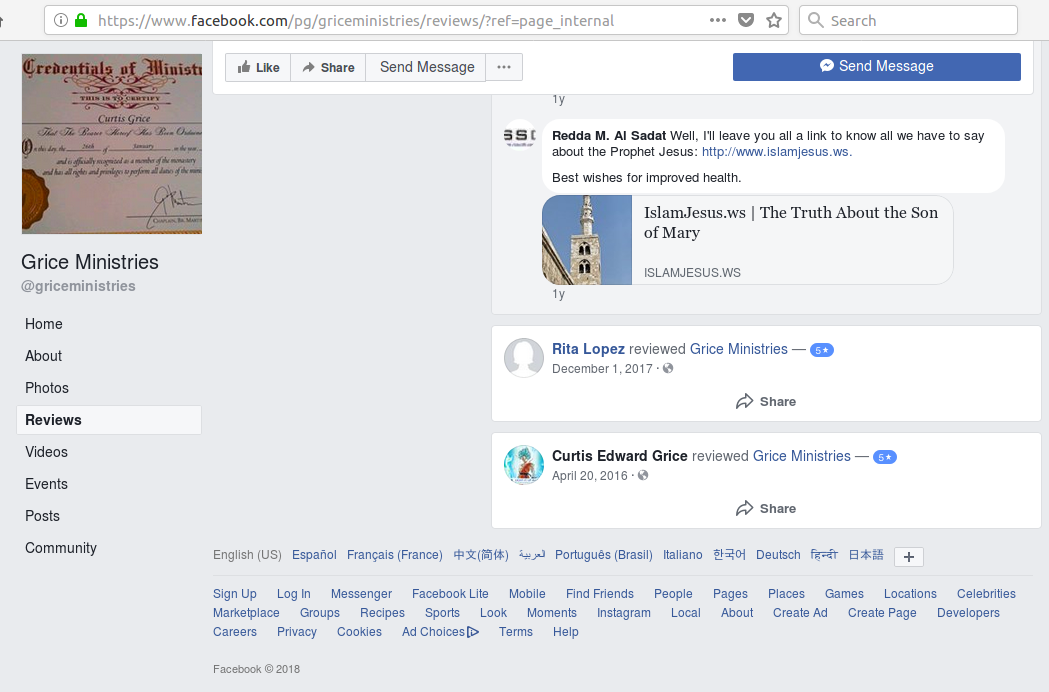The width and height of the screenshot is (1049, 692).
Task: Open the Community section in sidebar
Action: (x=61, y=548)
